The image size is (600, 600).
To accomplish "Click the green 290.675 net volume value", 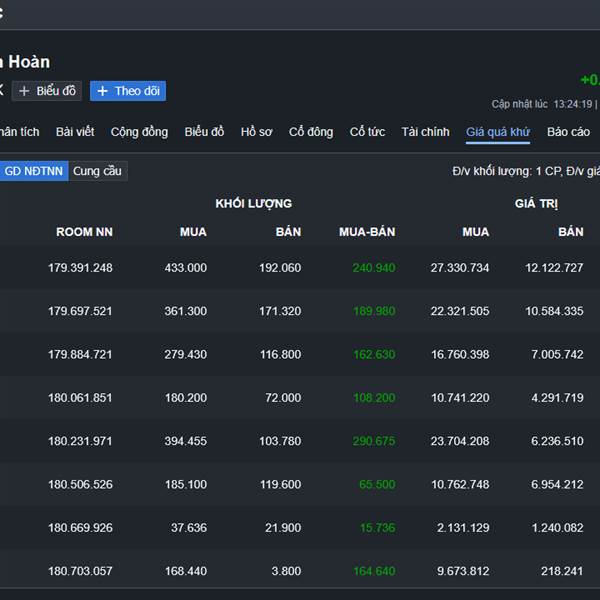I will click(x=374, y=441).
